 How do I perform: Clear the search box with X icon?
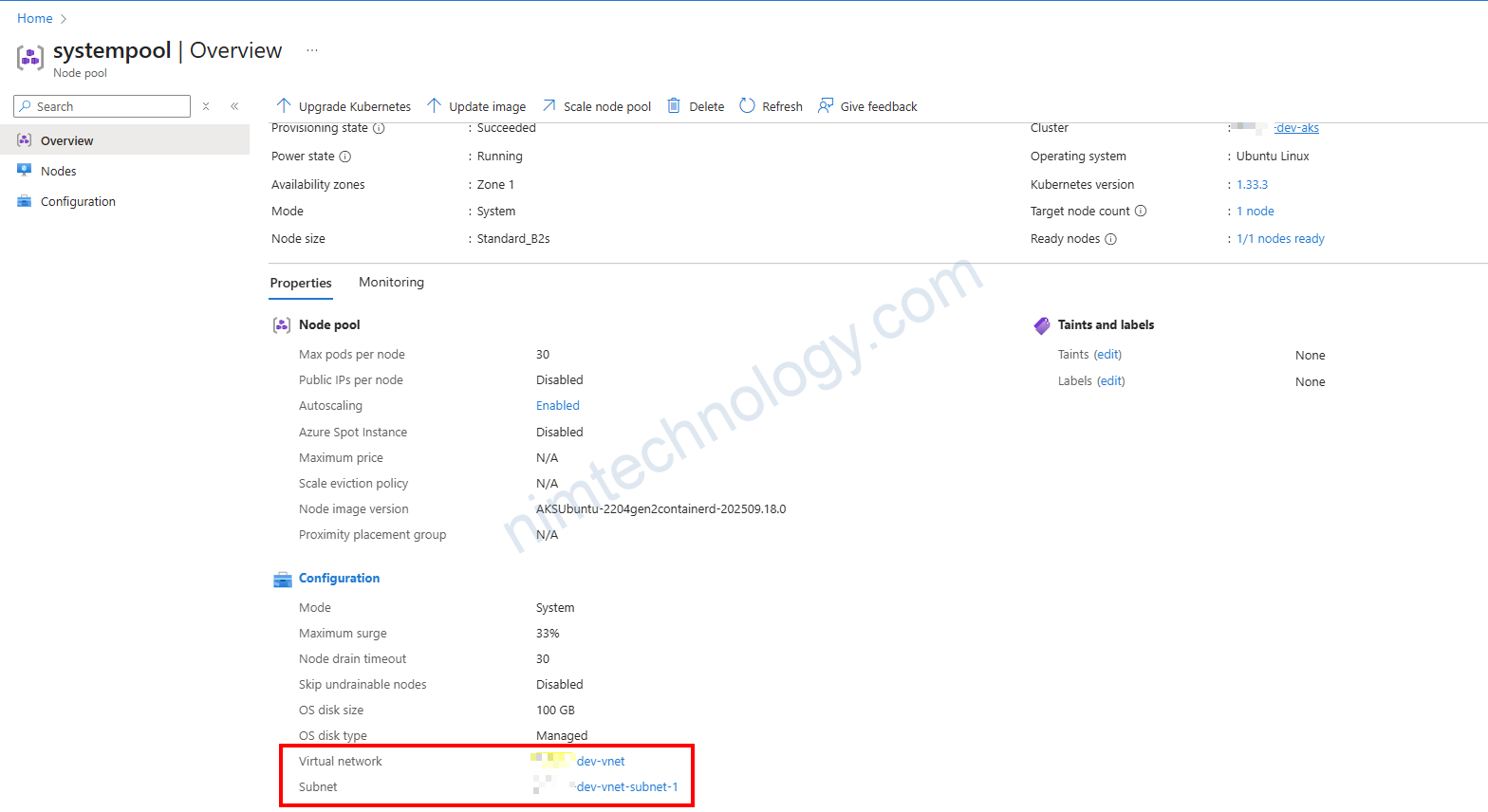click(x=206, y=106)
